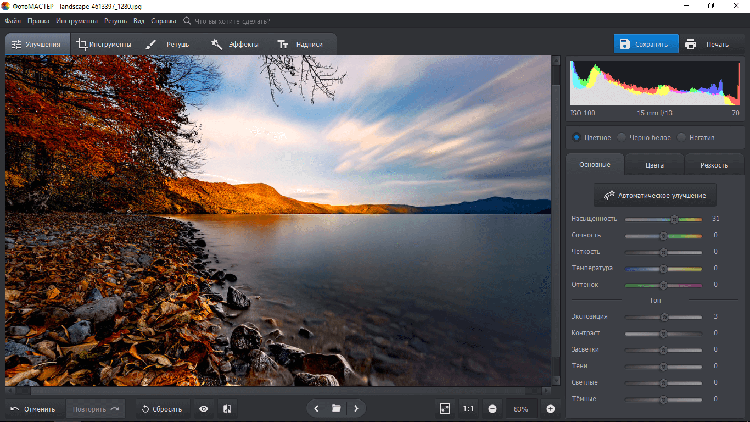750x422 pixels.
Task: Open the Улучшения (Enhancements) tab
Action: point(36,45)
